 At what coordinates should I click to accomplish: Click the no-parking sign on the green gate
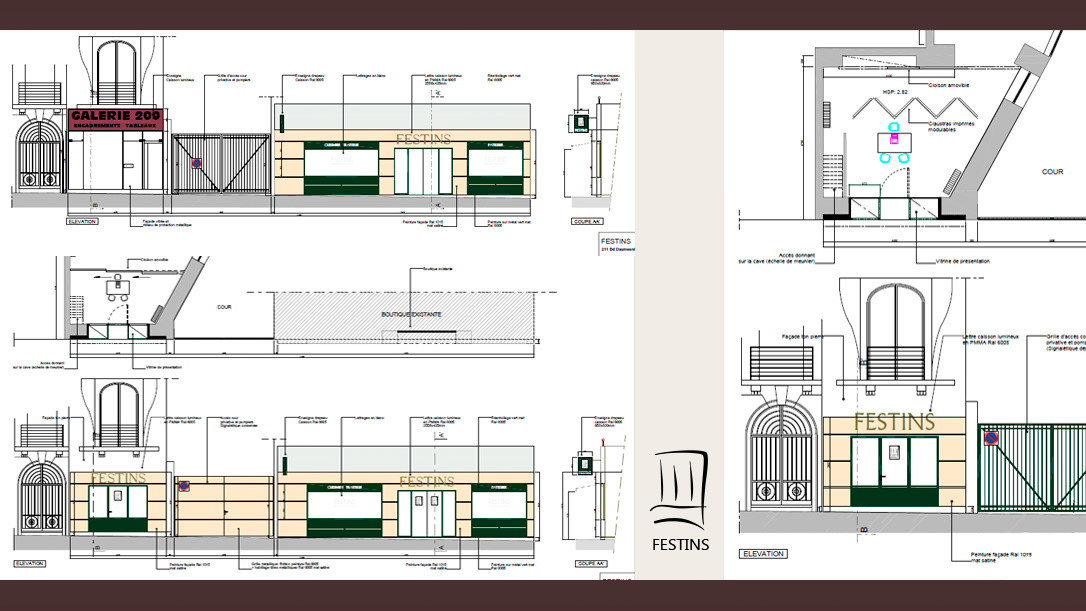point(991,439)
